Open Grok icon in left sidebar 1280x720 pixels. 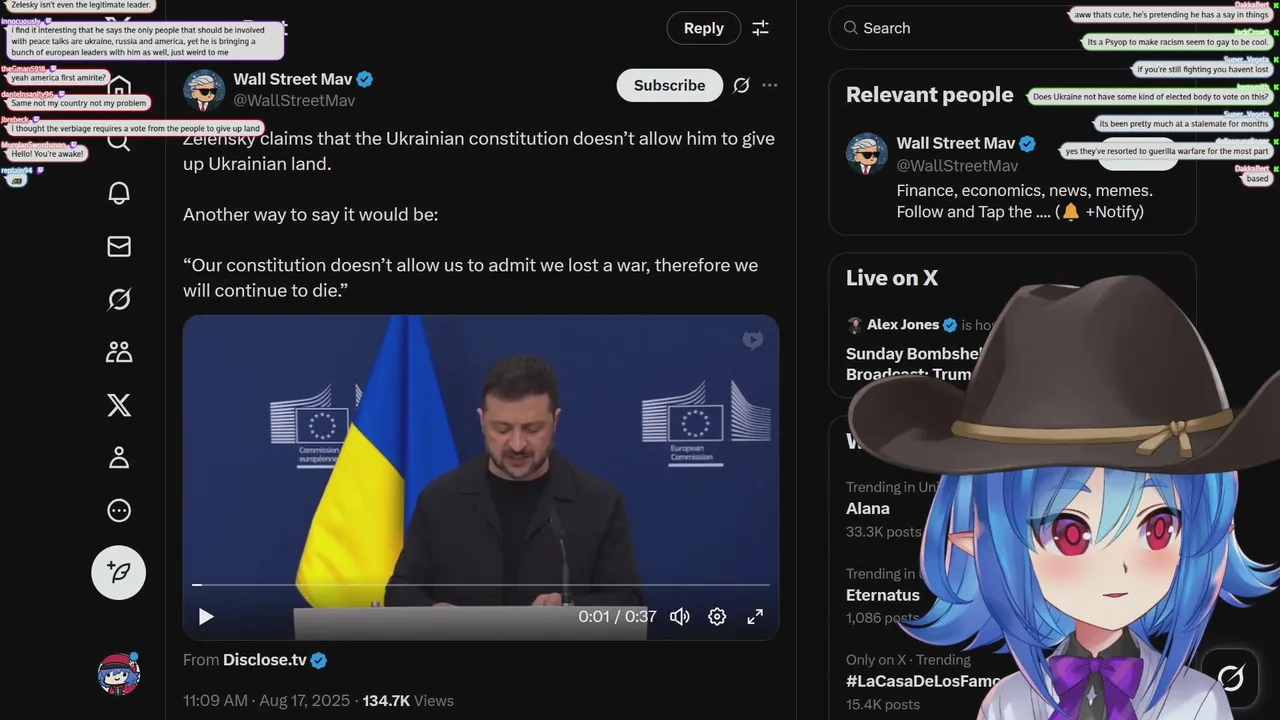(x=119, y=299)
